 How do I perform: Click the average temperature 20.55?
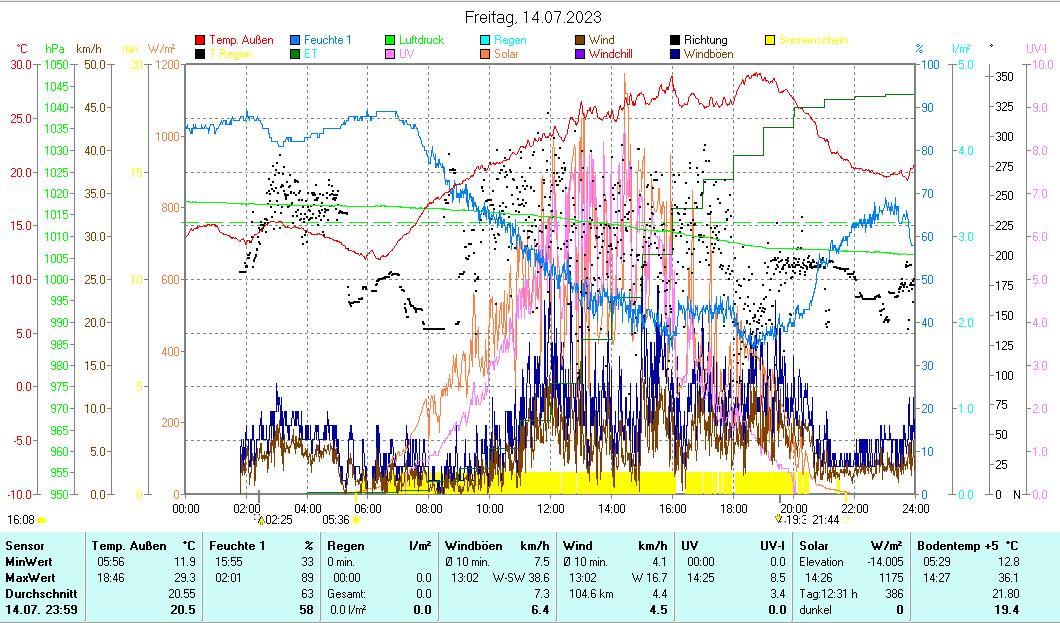click(x=182, y=594)
